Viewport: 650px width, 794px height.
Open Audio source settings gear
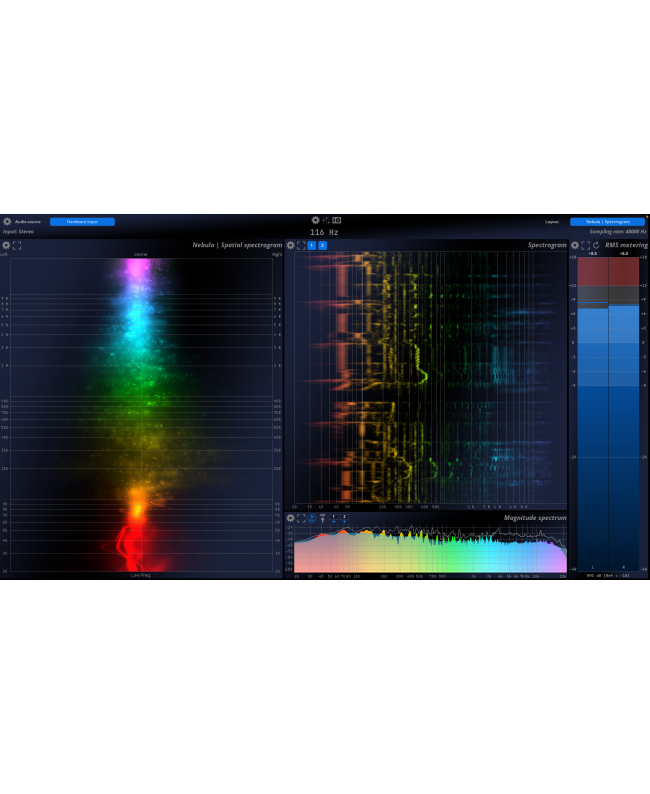coord(7,221)
